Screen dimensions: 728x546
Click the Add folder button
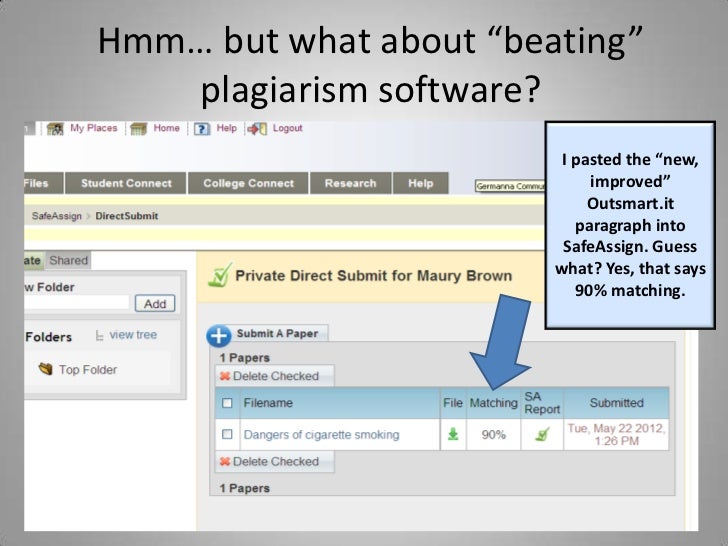pos(155,304)
